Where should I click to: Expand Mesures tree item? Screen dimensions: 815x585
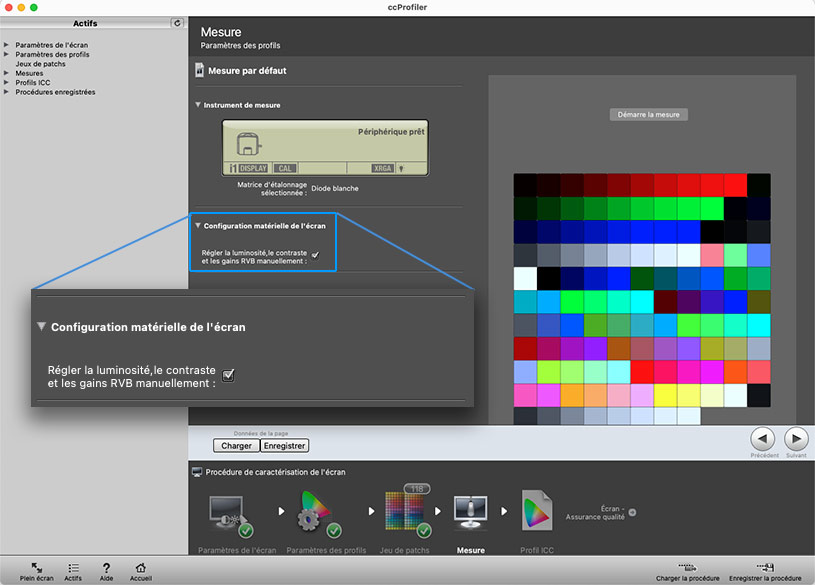click(6, 73)
